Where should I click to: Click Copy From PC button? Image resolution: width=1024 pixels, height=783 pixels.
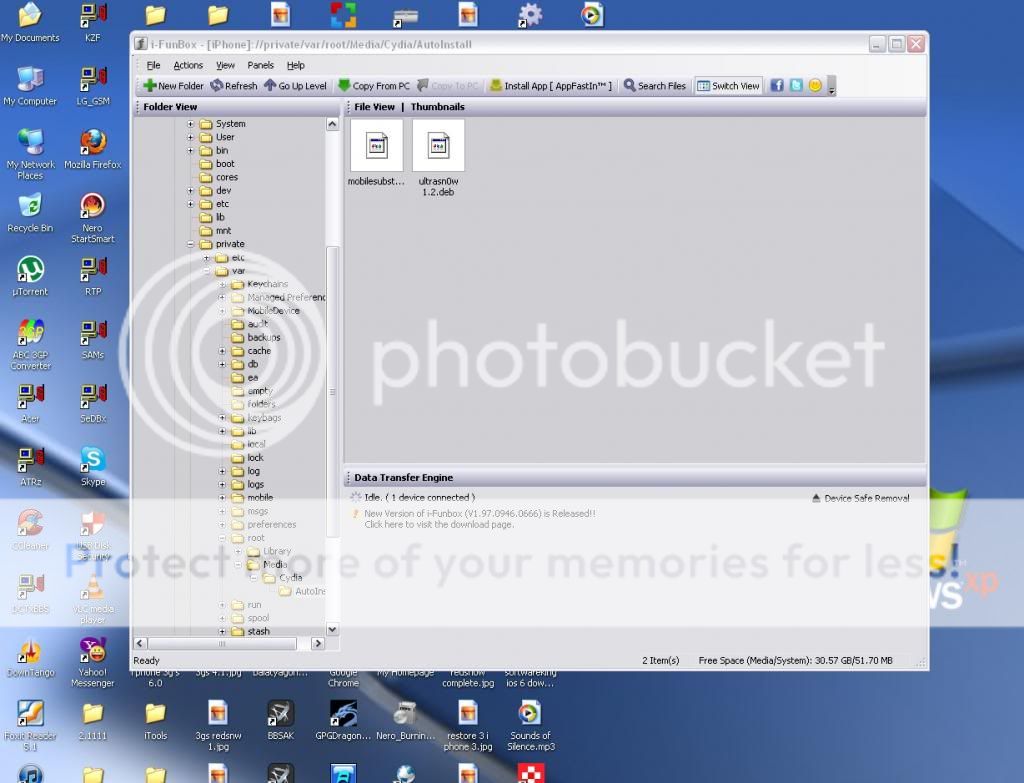tap(374, 86)
